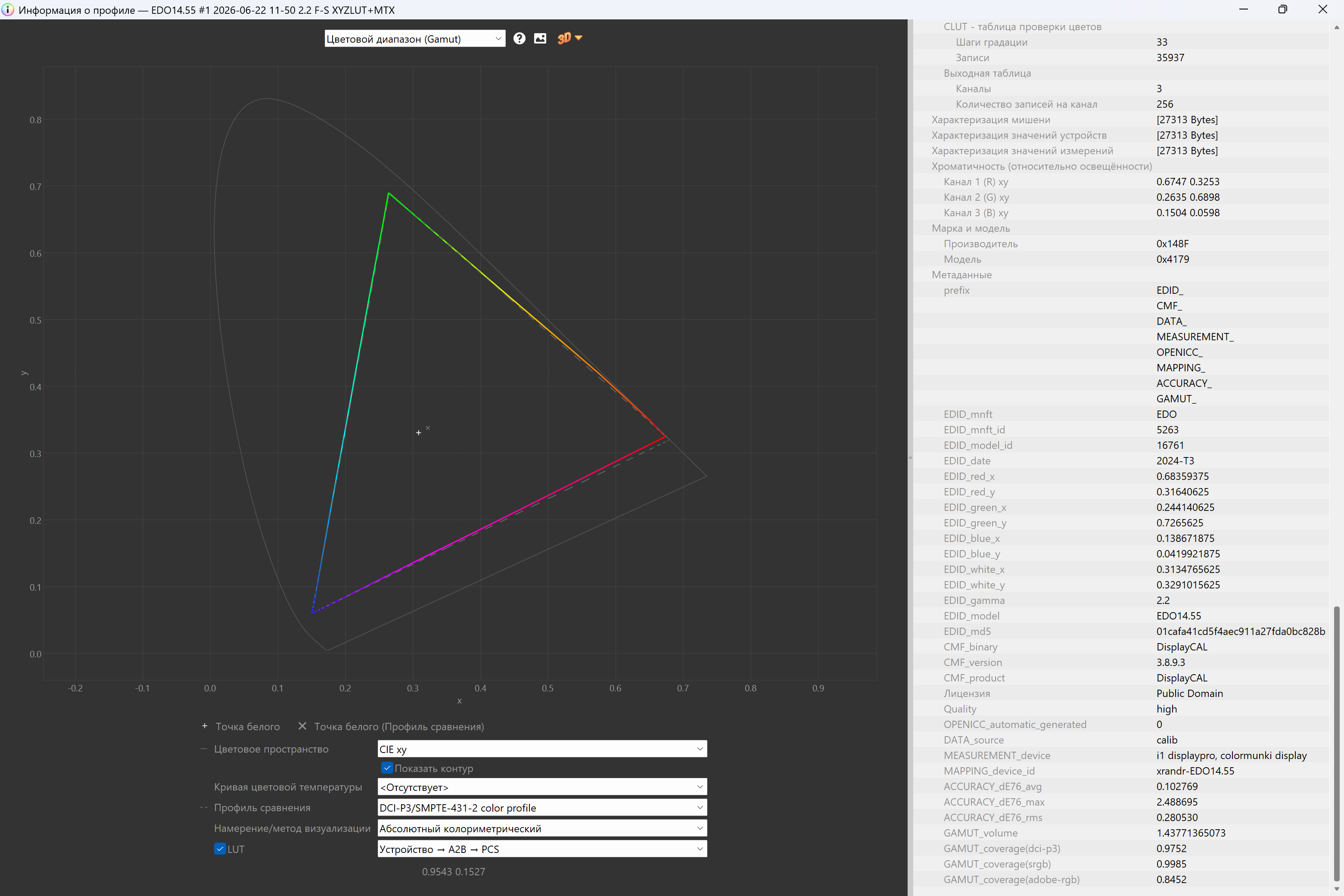This screenshot has width=1344, height=896.
Task: Click the 'Канал 1 (R) xy' row
Action: click(x=1121, y=181)
